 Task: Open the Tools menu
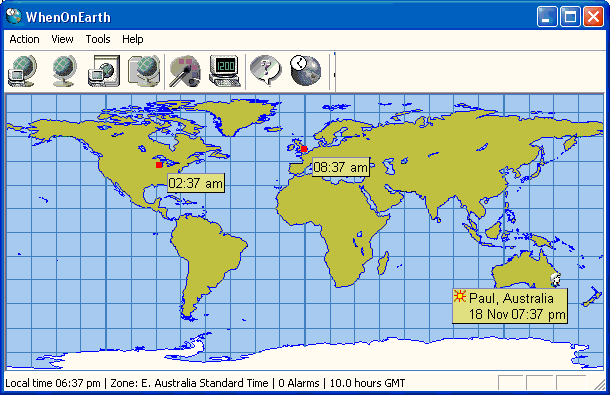pyautogui.click(x=98, y=39)
